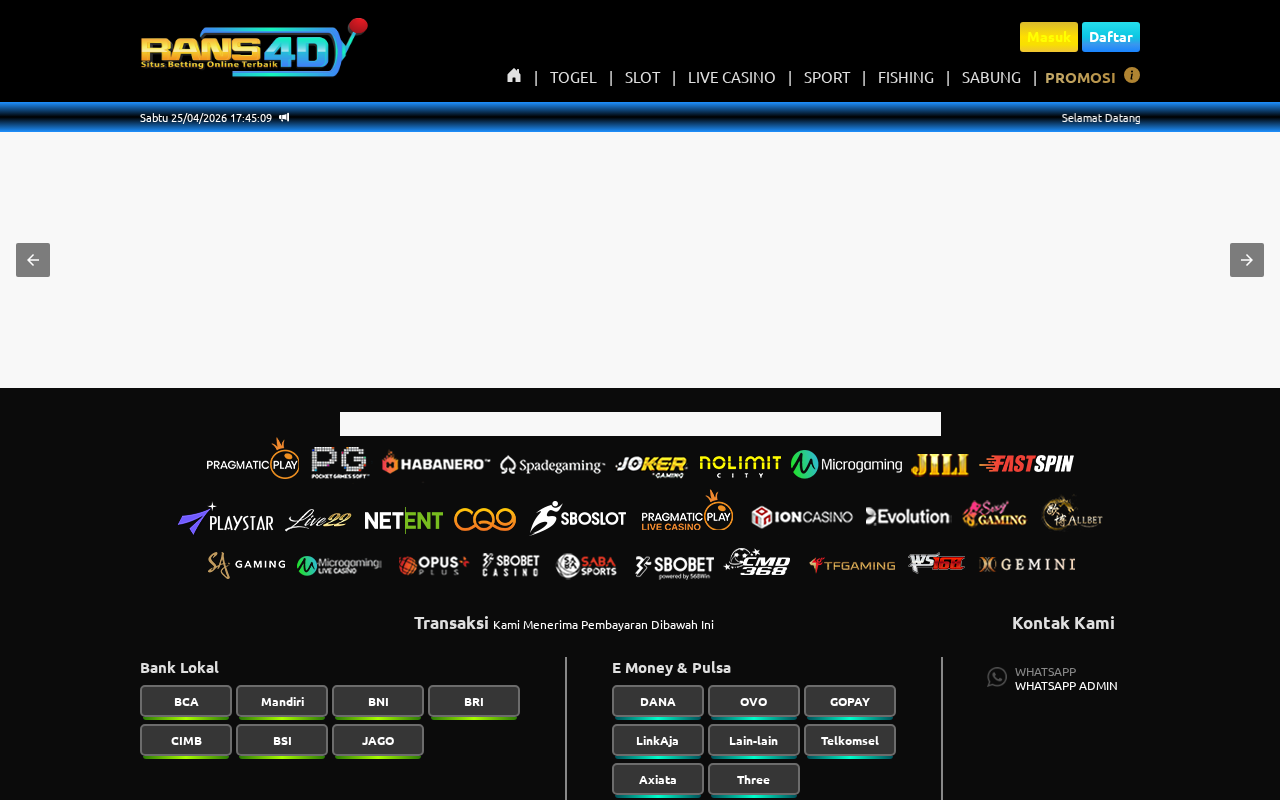Open the Nolimit City provider logo
This screenshot has height=800, width=1280.
[740, 466]
